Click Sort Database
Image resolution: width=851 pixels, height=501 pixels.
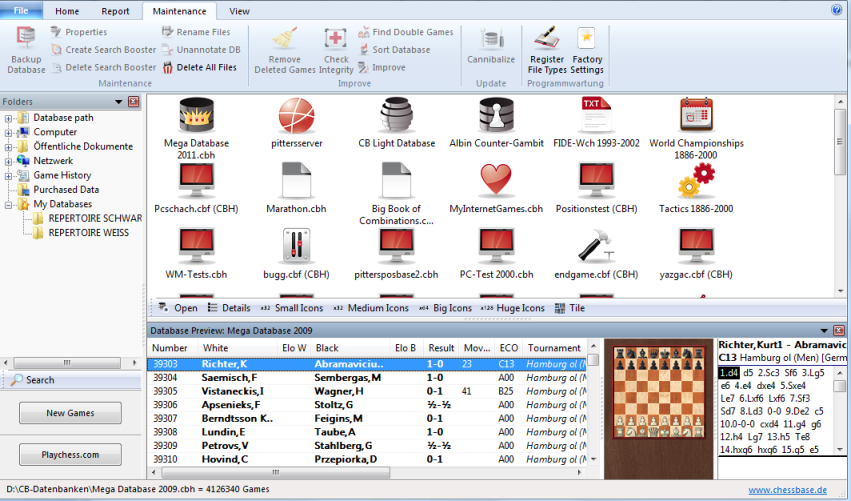(x=394, y=49)
